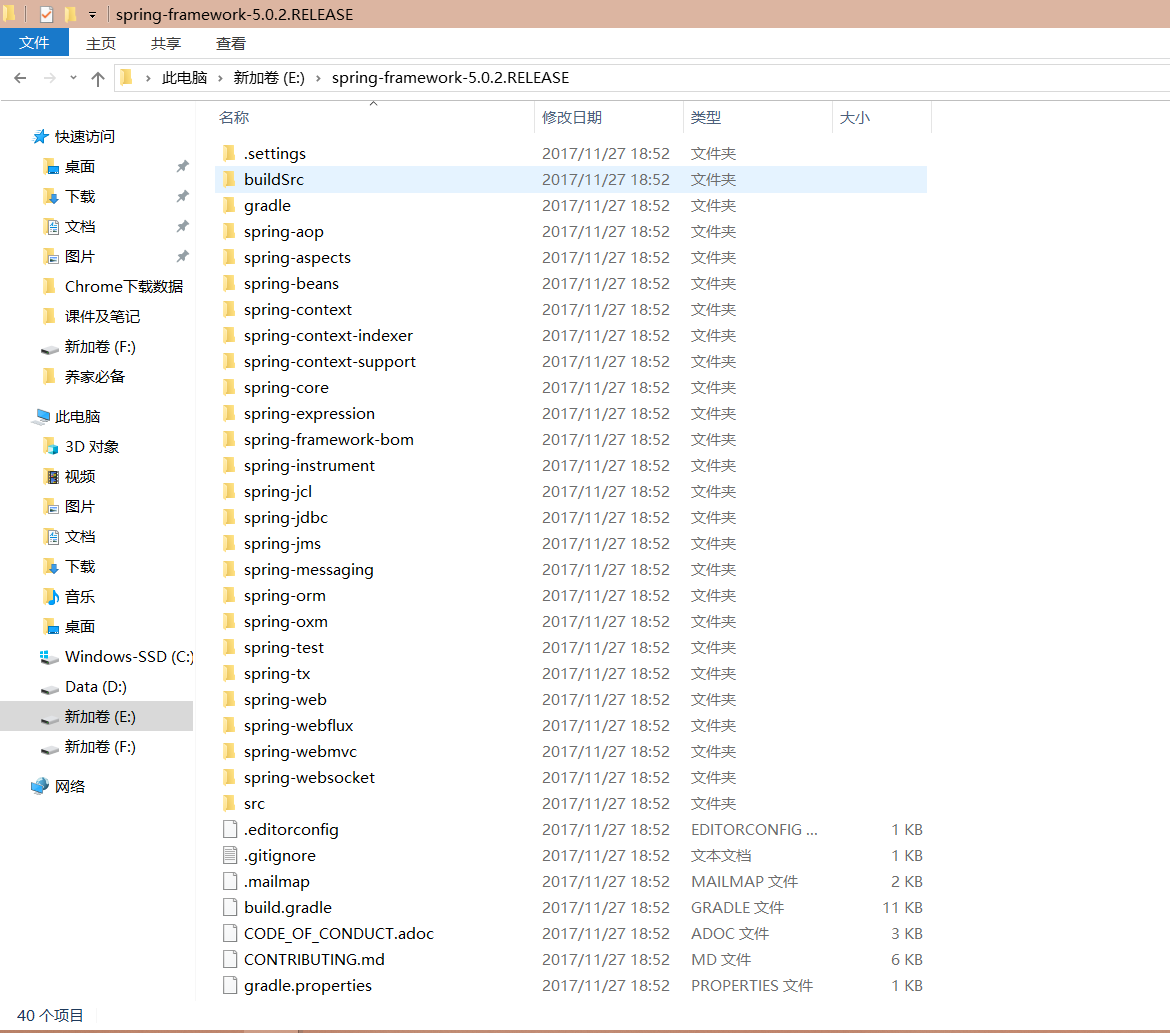
Task: Click the properties icon in title bar
Action: (x=46, y=14)
